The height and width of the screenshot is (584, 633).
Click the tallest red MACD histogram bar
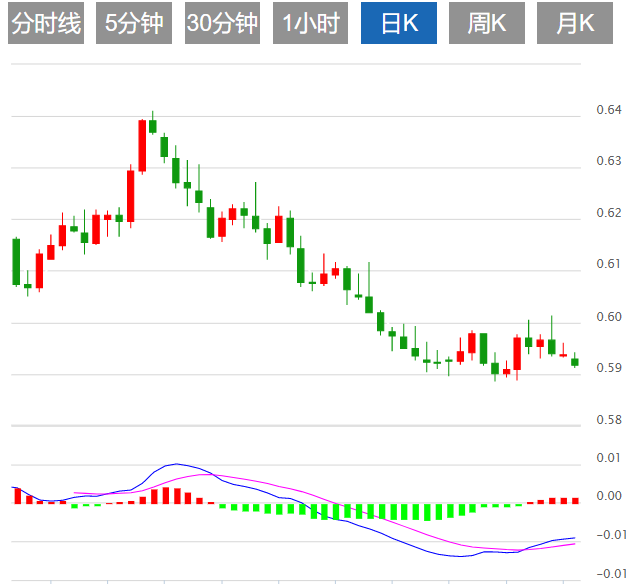pyautogui.click(x=166, y=496)
